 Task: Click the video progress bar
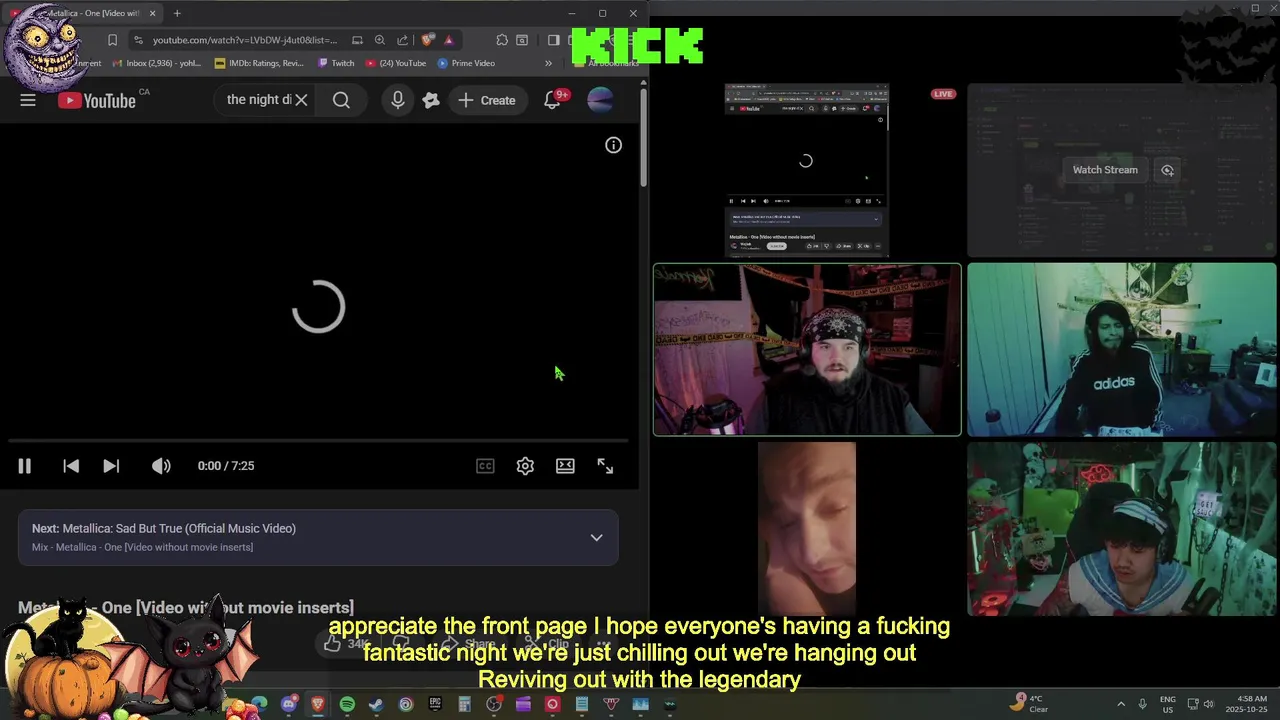[318, 440]
